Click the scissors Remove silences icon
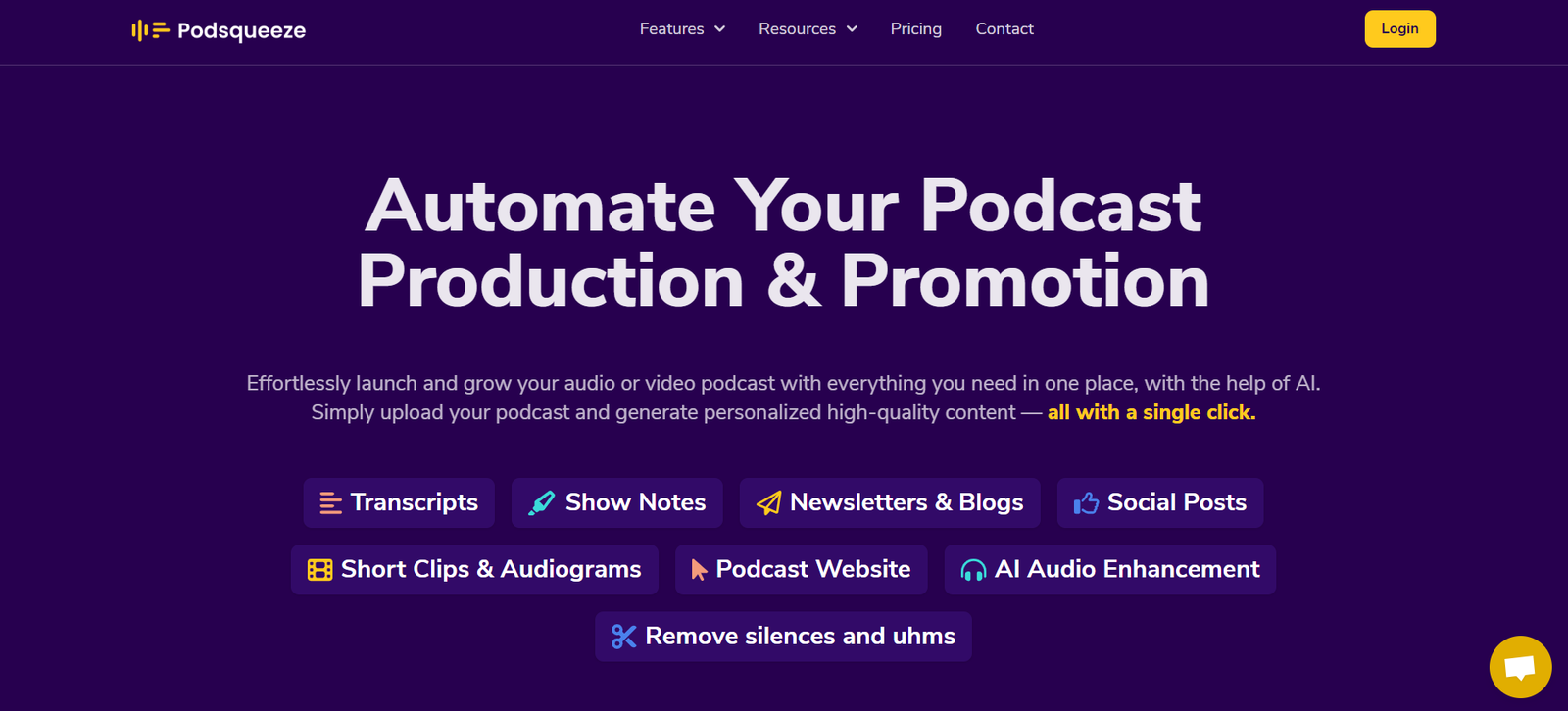Viewport: 1568px width, 711px height. click(x=623, y=637)
